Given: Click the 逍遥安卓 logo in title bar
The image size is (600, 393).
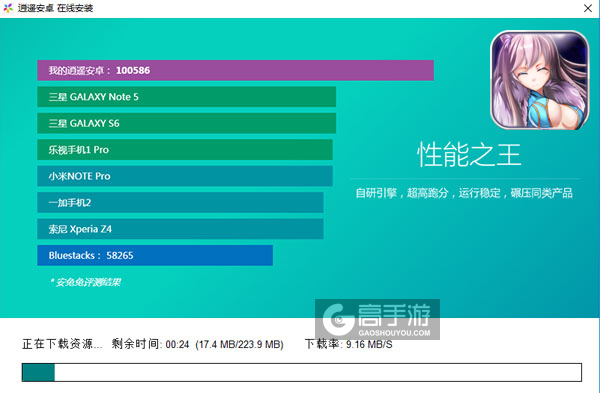Looking at the screenshot, I should click(x=8, y=8).
